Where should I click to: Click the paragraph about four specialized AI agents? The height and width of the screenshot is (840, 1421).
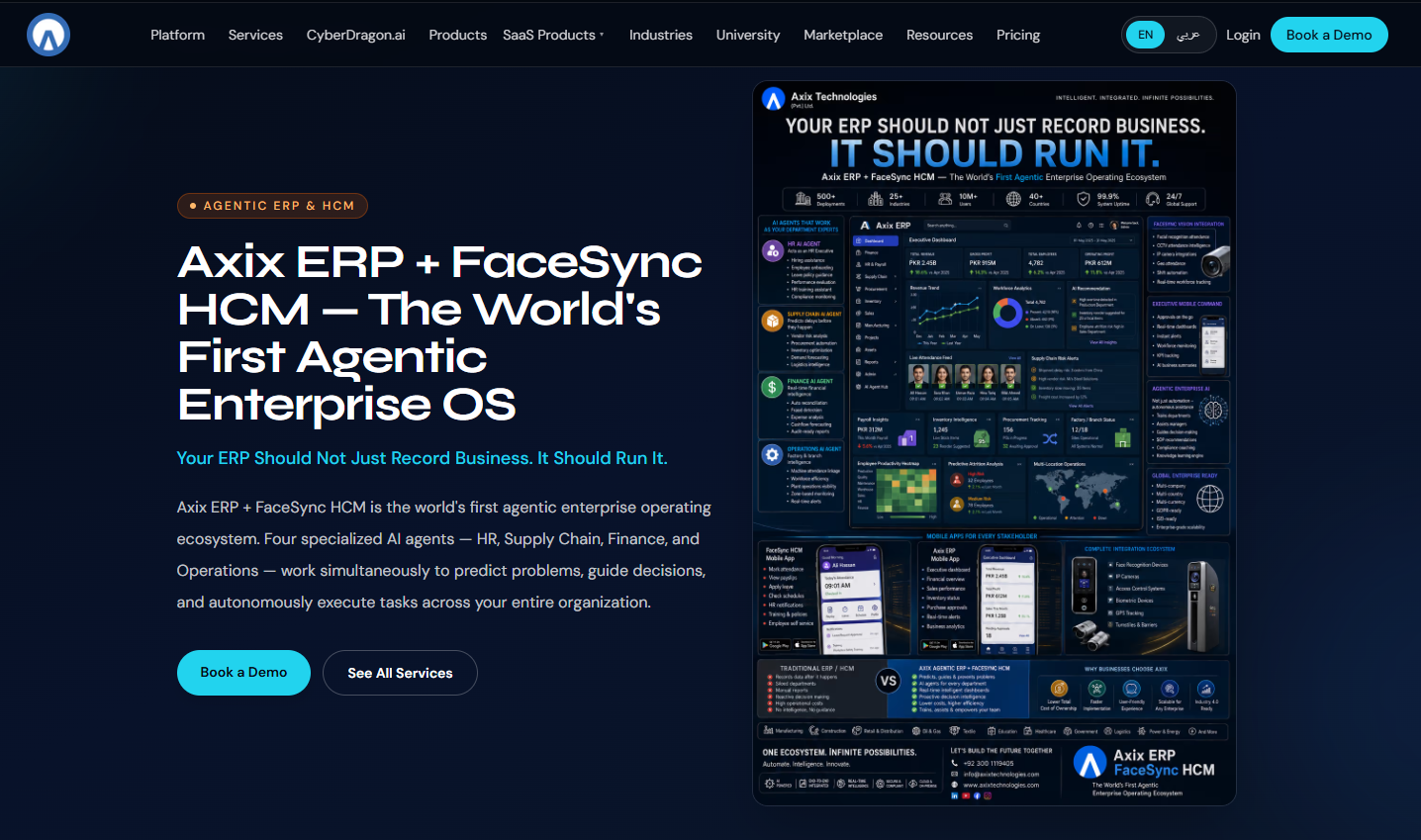pyautogui.click(x=444, y=555)
